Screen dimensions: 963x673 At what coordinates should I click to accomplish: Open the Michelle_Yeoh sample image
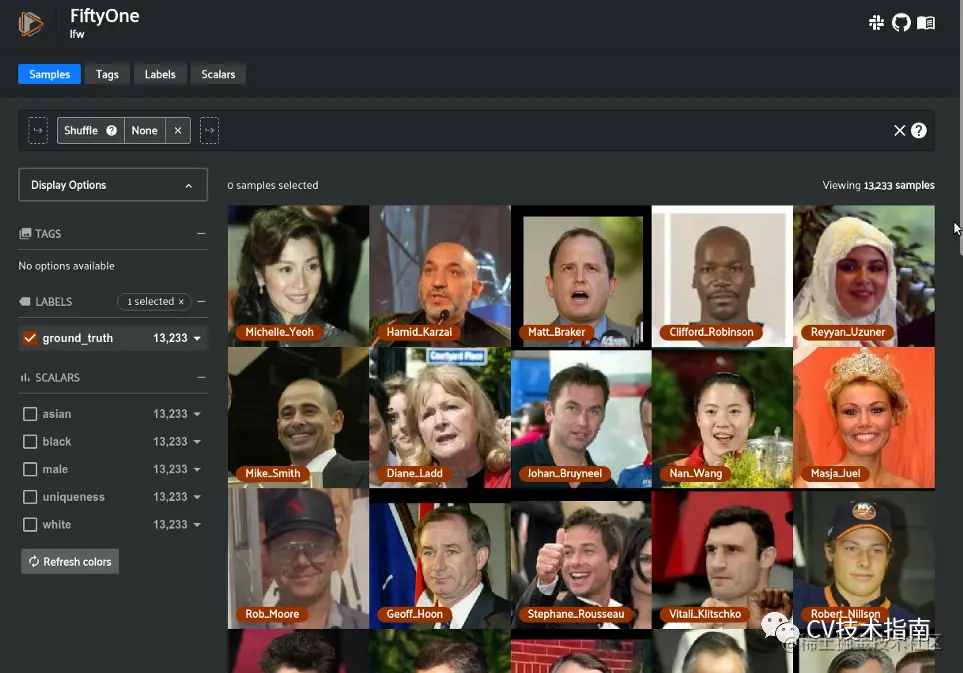298,276
